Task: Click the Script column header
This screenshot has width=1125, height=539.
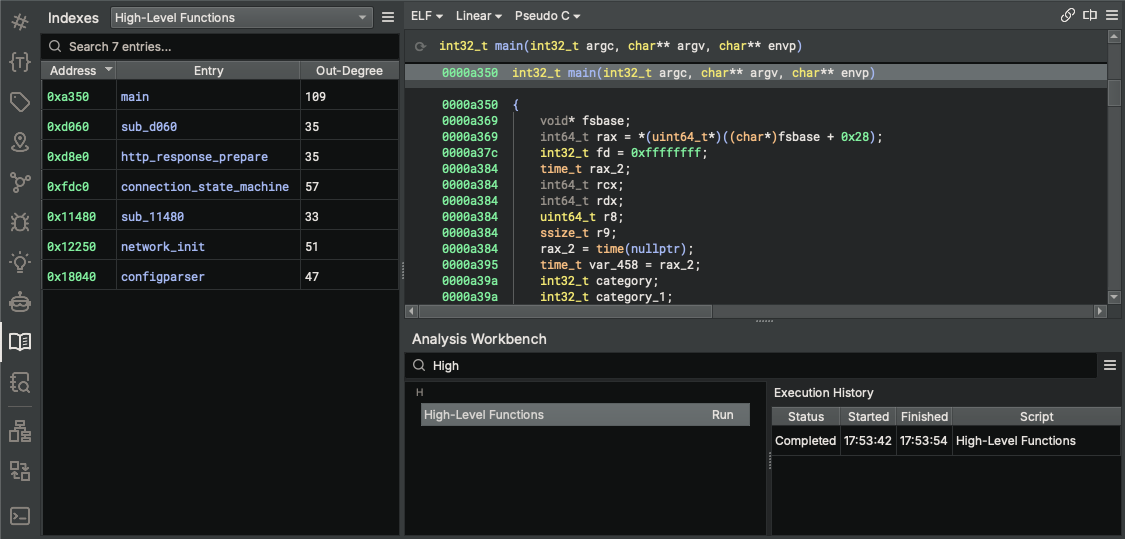Action: [x=1037, y=416]
